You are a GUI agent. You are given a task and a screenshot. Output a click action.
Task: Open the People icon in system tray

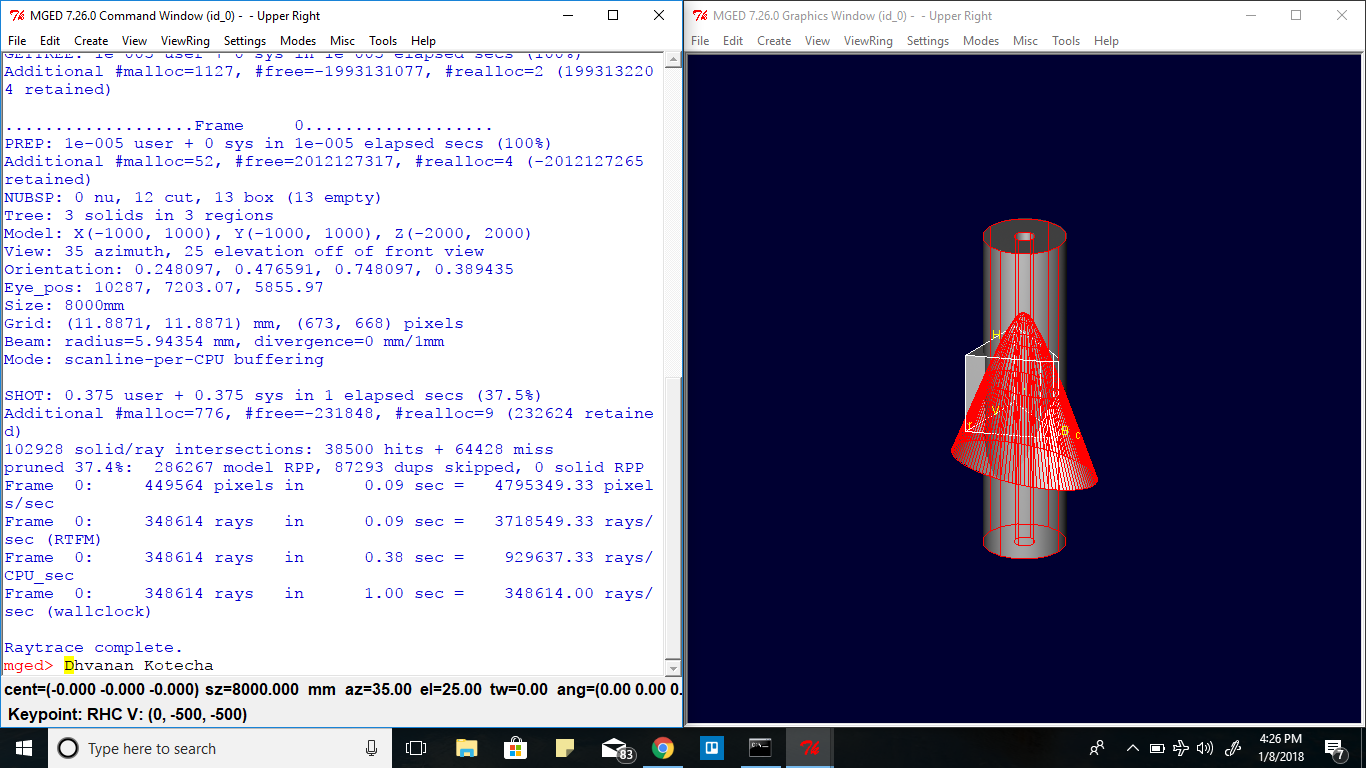click(x=1097, y=748)
